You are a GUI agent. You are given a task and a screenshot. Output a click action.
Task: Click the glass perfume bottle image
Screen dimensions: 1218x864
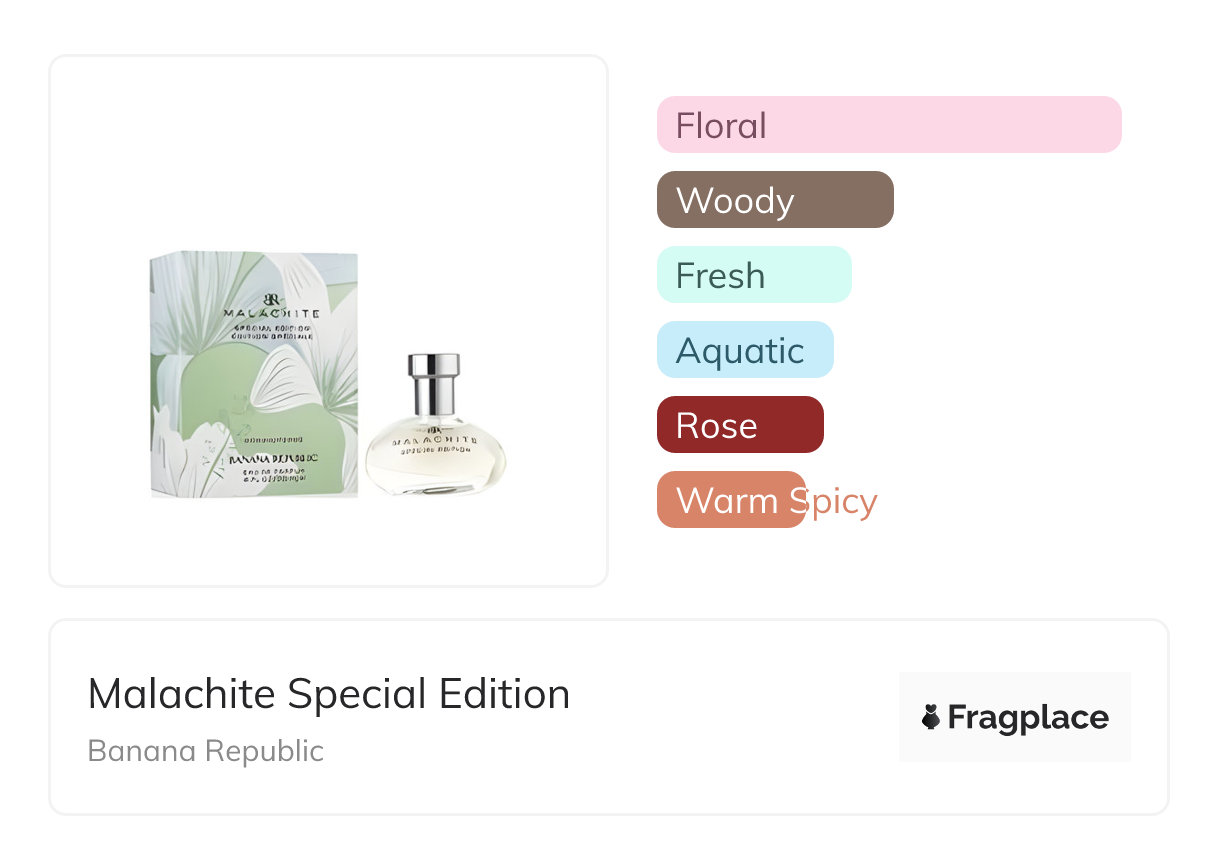(435, 430)
